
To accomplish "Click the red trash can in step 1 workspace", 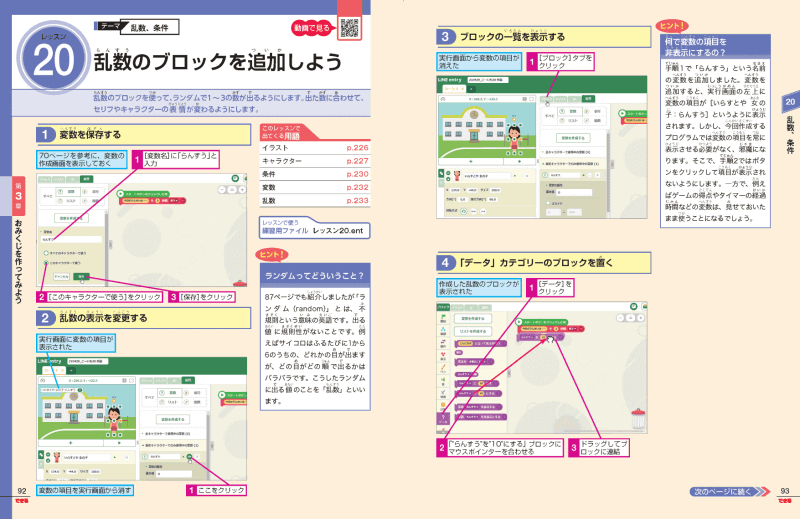I will coord(239,283).
